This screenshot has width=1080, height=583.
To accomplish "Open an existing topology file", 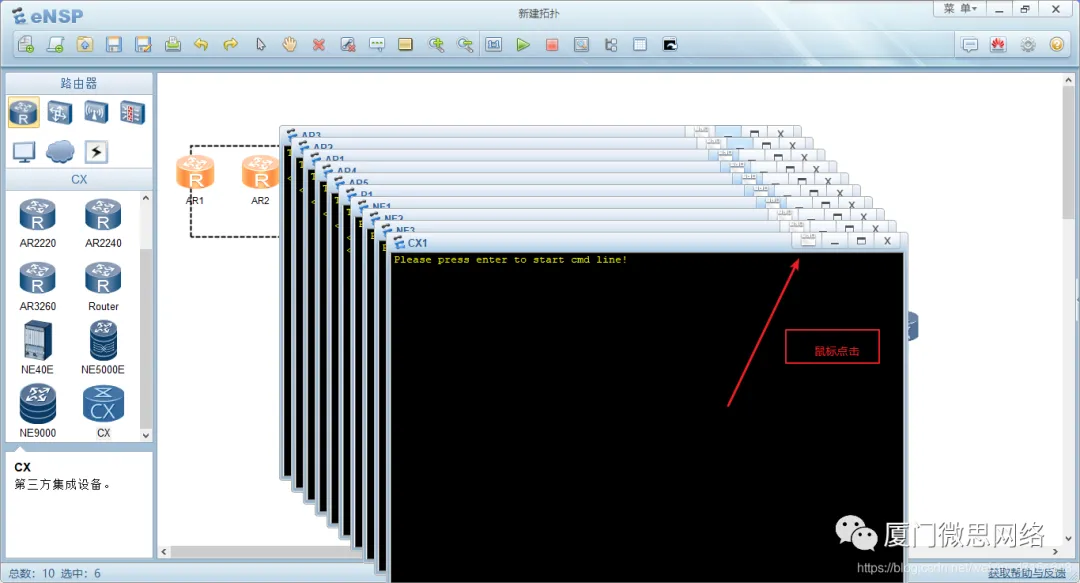I will coord(85,45).
